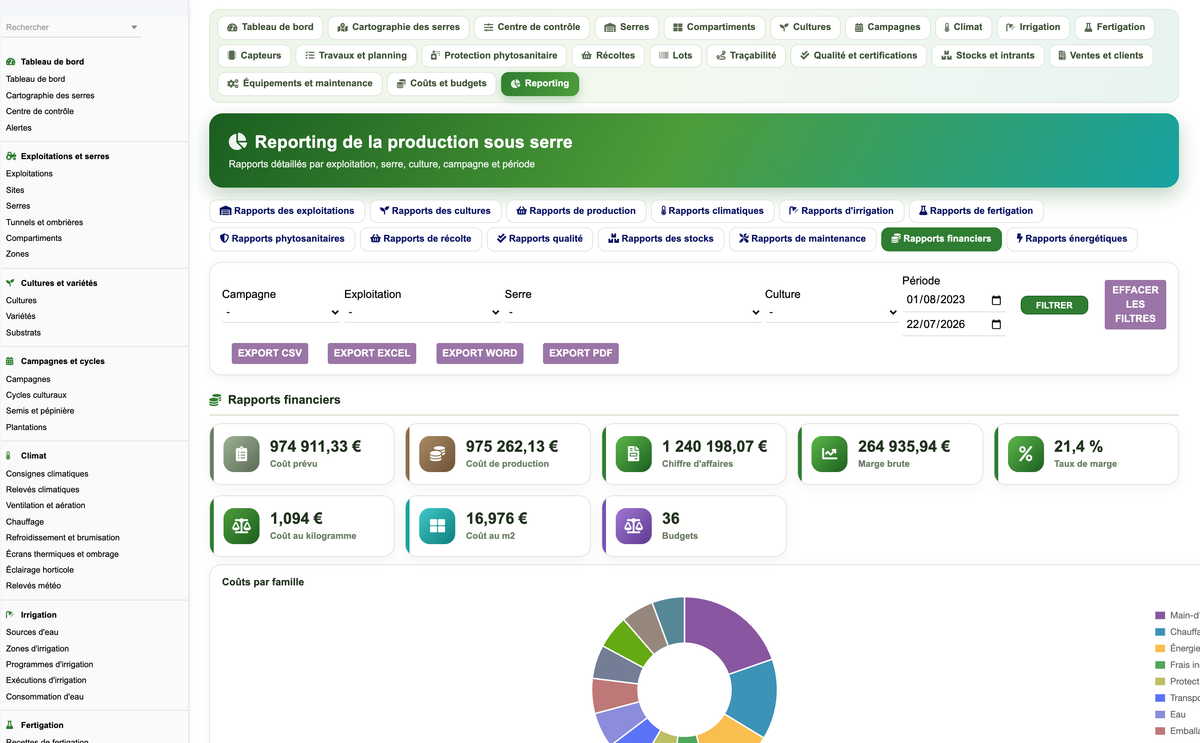Click the clipboard icon on Coût prévu card

tap(241, 454)
